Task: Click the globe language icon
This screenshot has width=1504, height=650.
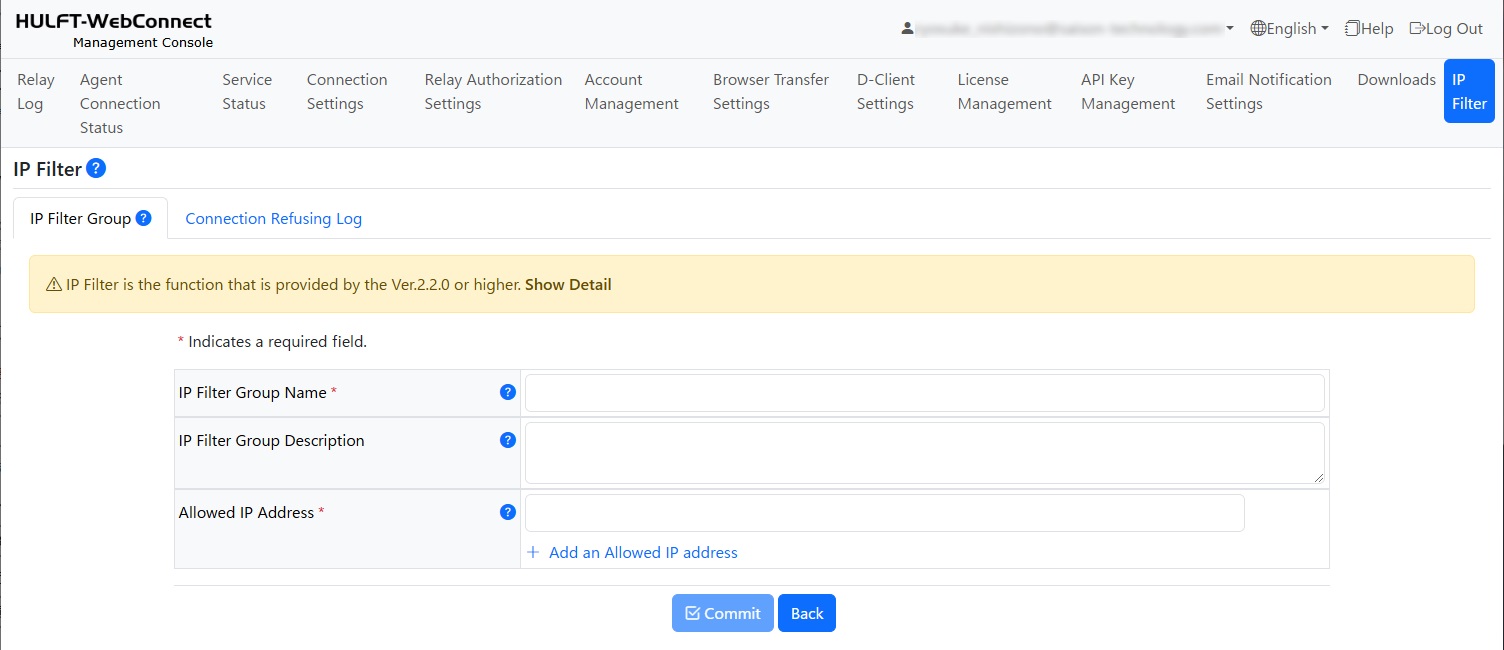Action: (x=1258, y=29)
